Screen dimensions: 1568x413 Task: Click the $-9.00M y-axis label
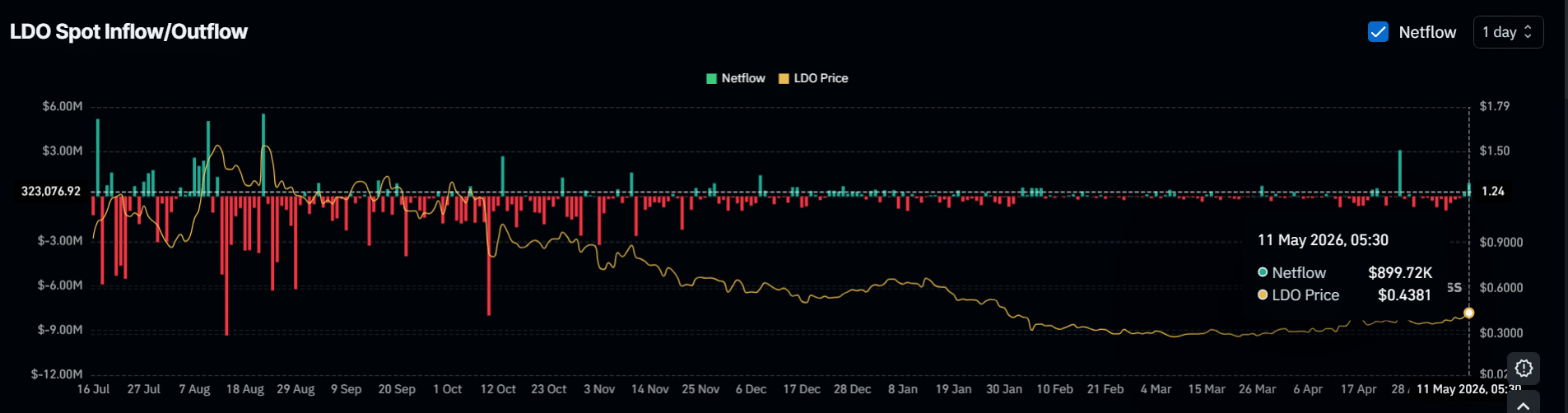[x=60, y=330]
